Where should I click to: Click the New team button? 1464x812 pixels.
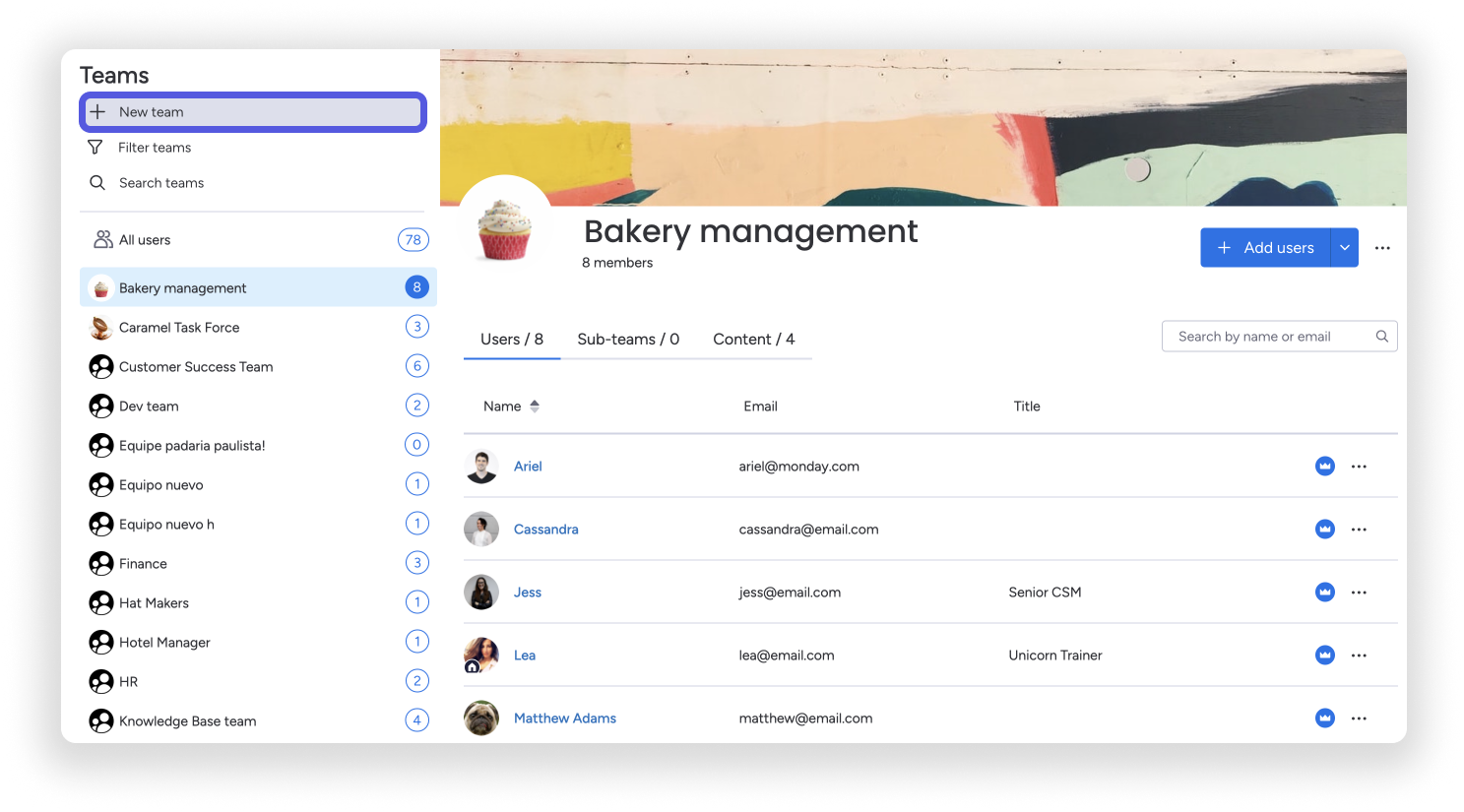tap(253, 112)
